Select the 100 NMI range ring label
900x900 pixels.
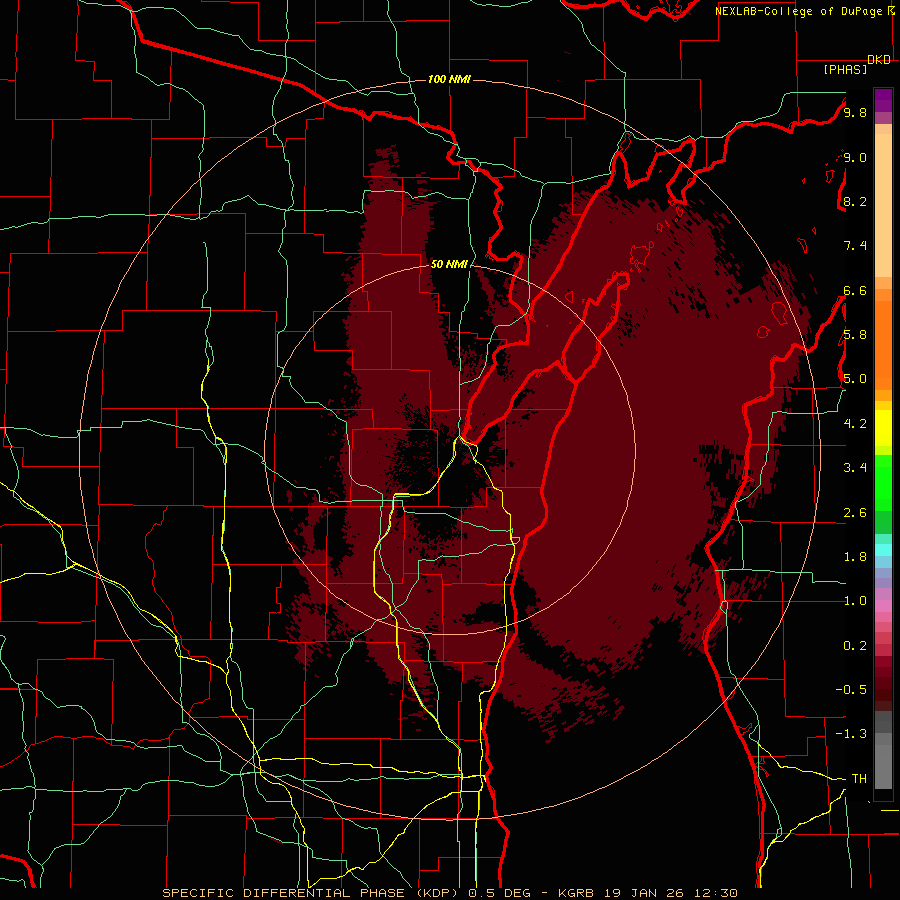pyautogui.click(x=449, y=79)
